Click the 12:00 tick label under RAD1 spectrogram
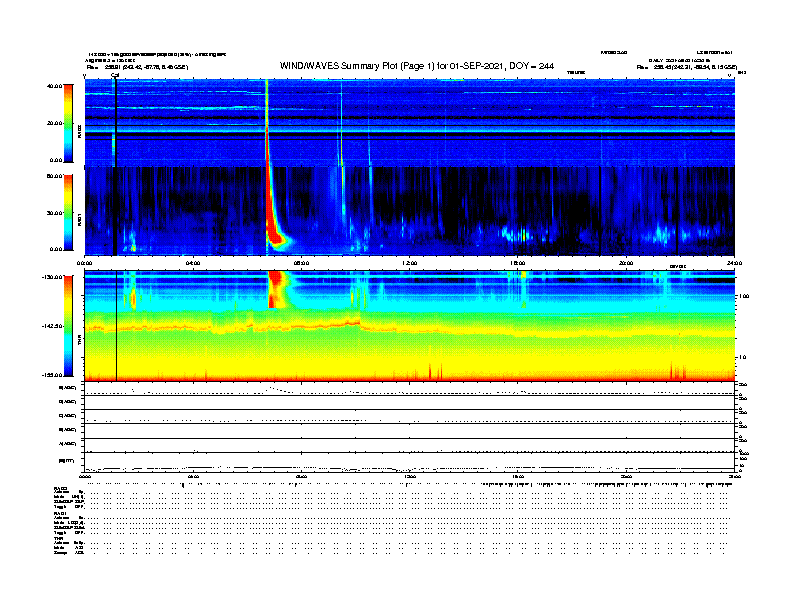The height and width of the screenshot is (612, 792). (x=410, y=263)
